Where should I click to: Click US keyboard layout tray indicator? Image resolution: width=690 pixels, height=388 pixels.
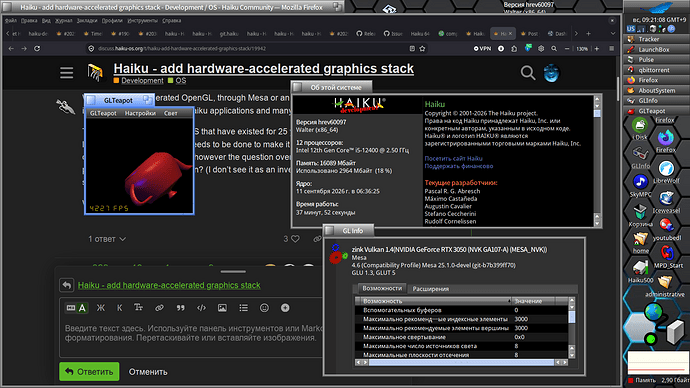click(631, 29)
